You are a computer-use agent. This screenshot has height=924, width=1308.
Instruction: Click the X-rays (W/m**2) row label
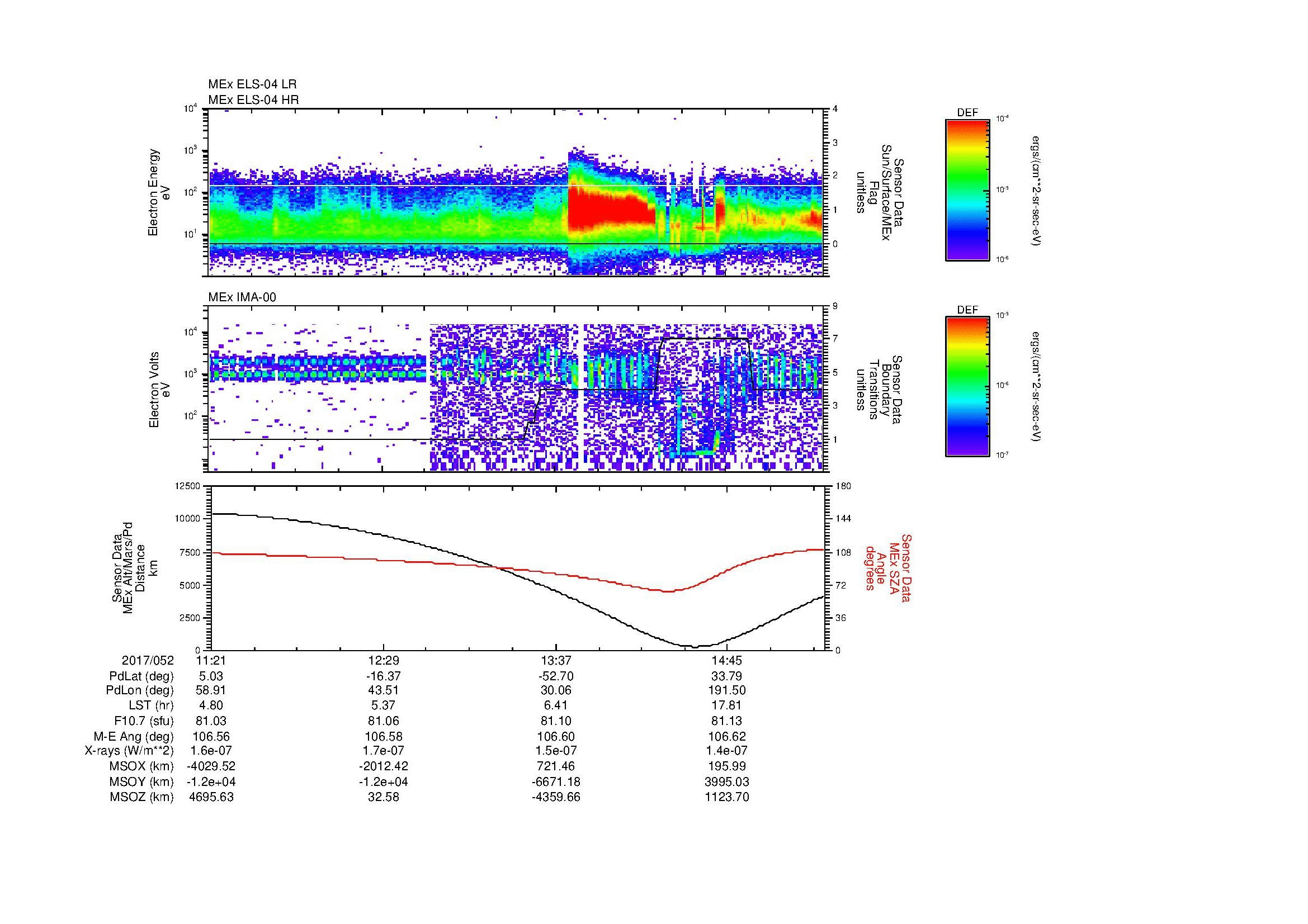coord(129,751)
